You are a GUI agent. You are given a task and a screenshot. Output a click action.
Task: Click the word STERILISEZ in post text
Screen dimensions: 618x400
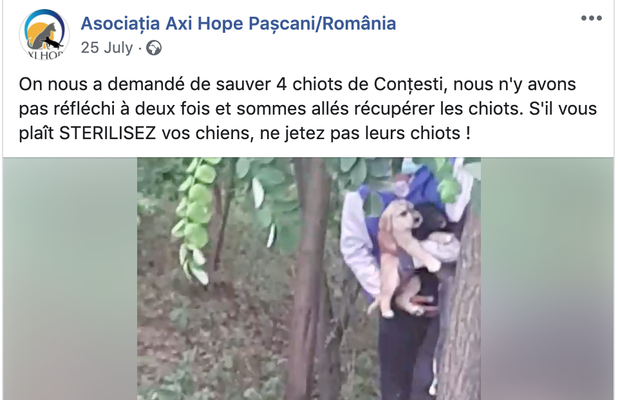coord(108,133)
